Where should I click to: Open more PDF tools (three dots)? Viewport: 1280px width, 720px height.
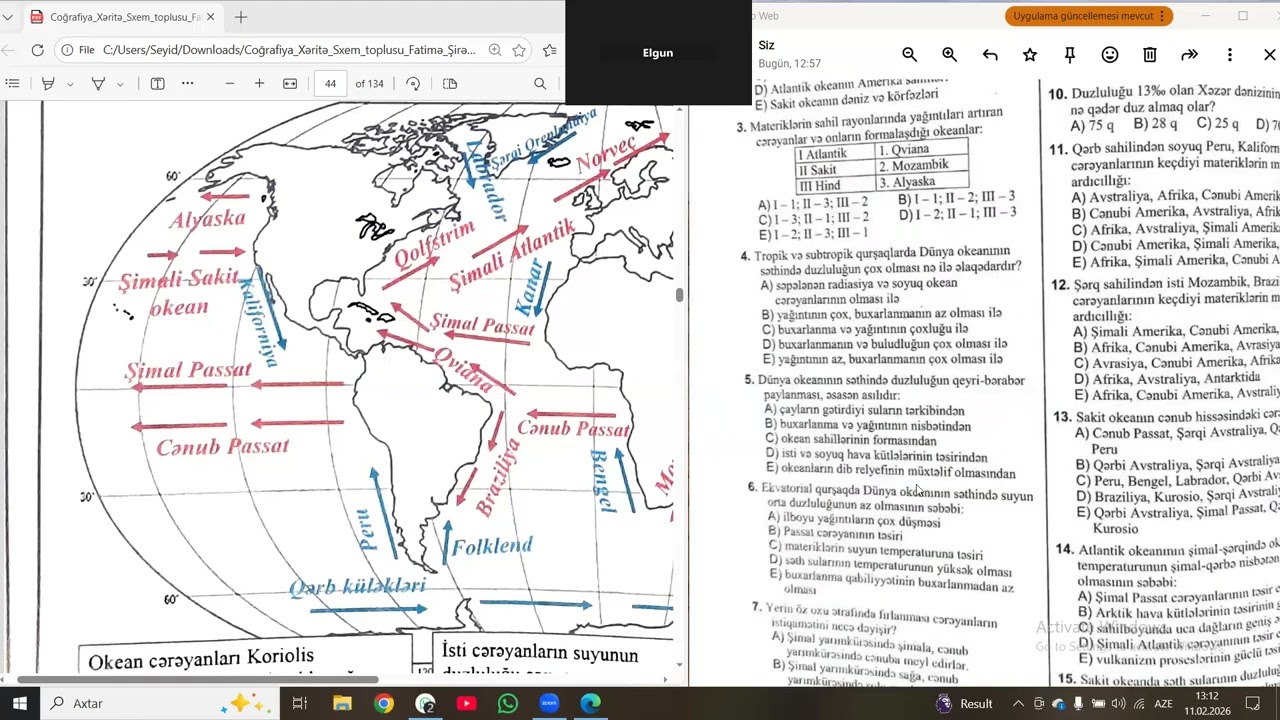click(187, 84)
